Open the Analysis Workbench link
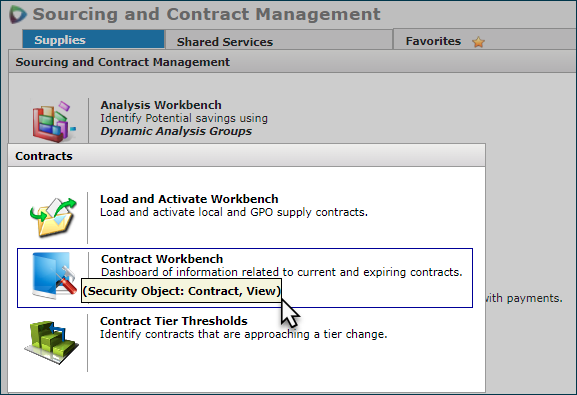The image size is (577, 395). click(161, 105)
